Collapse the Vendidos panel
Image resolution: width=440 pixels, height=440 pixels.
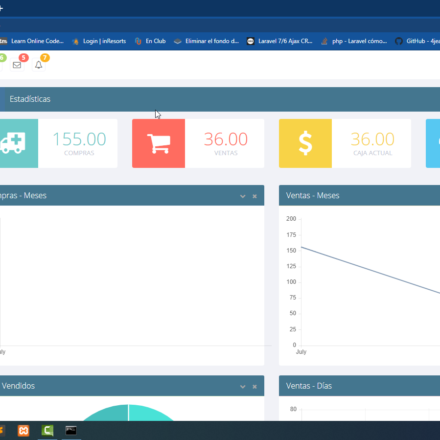tap(243, 386)
